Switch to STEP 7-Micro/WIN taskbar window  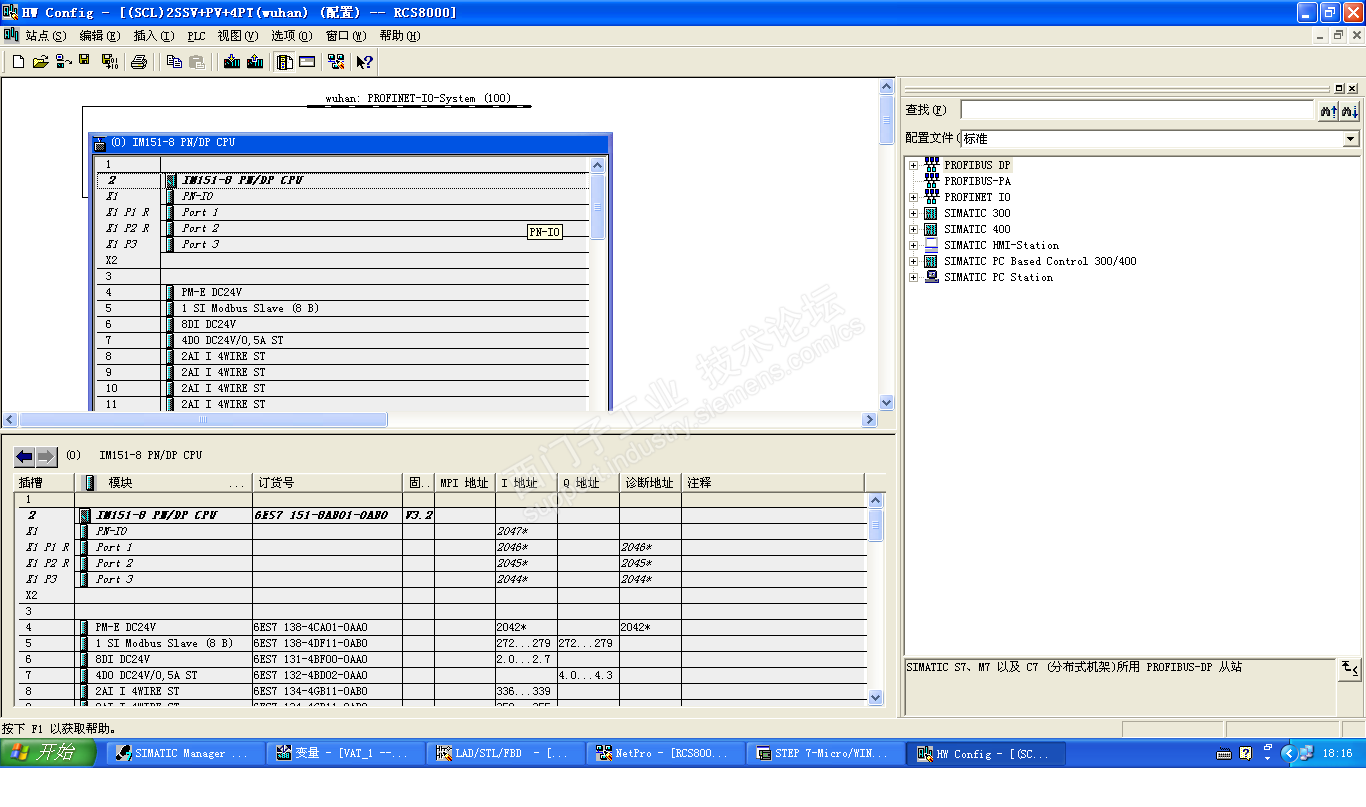click(827, 754)
